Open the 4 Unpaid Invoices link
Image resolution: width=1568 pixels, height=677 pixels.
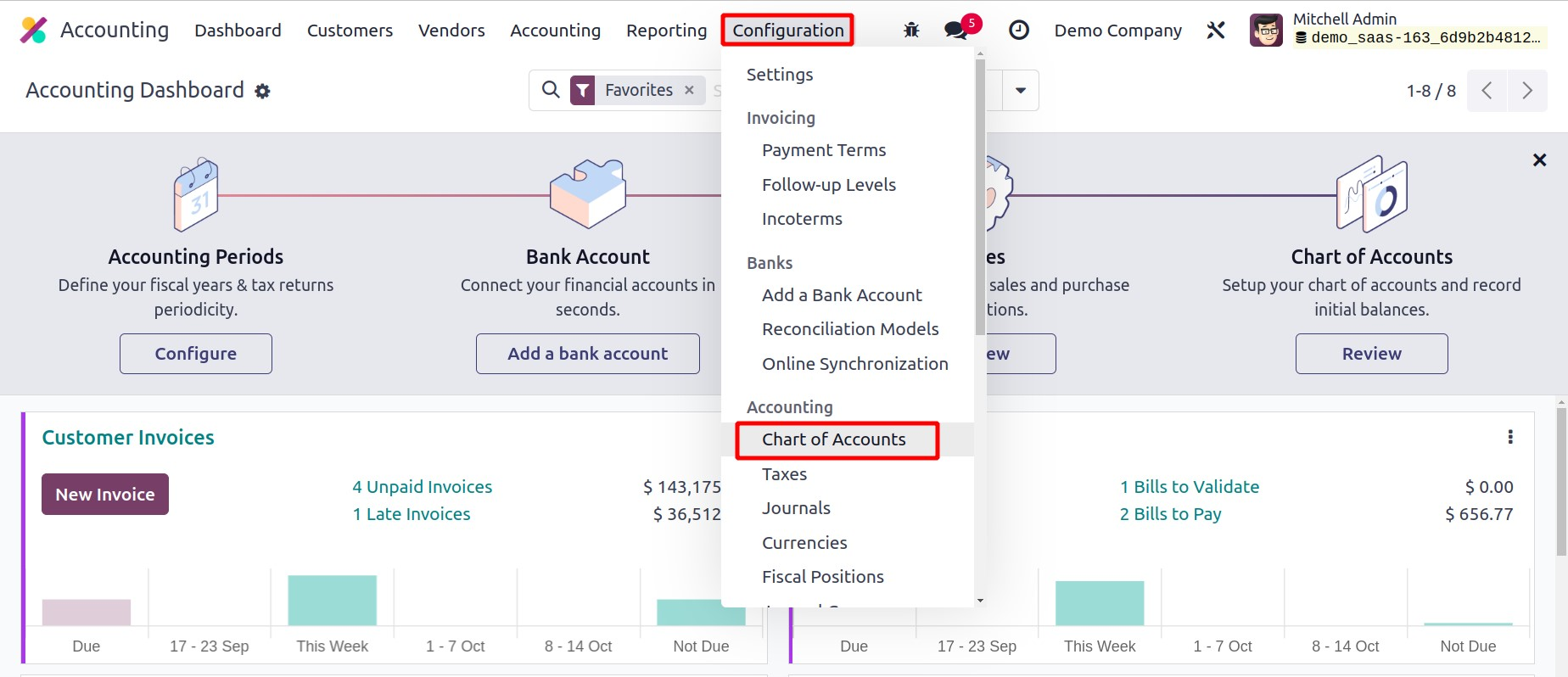coord(423,487)
